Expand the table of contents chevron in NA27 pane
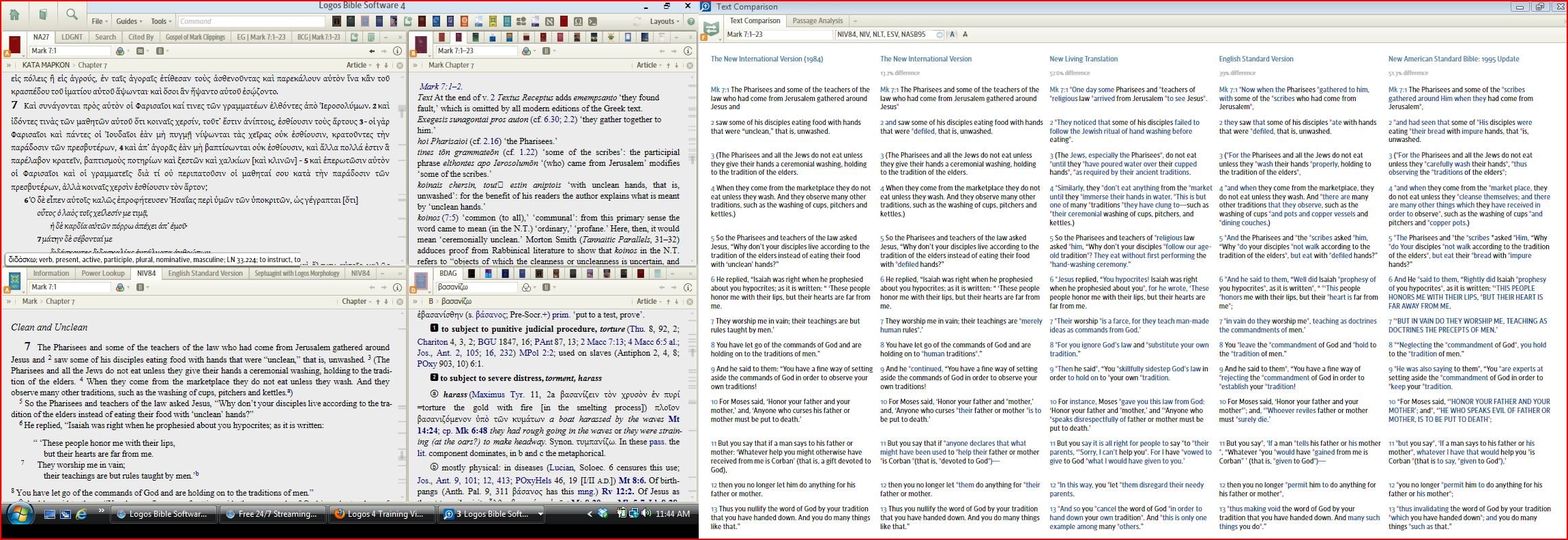 pos(9,66)
